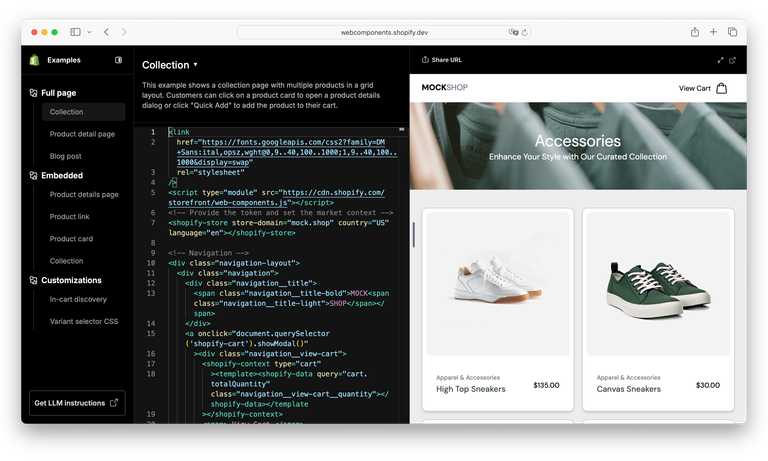The image size is (768, 461).
Task: Click the code editor minimap marker
Action: [x=402, y=129]
